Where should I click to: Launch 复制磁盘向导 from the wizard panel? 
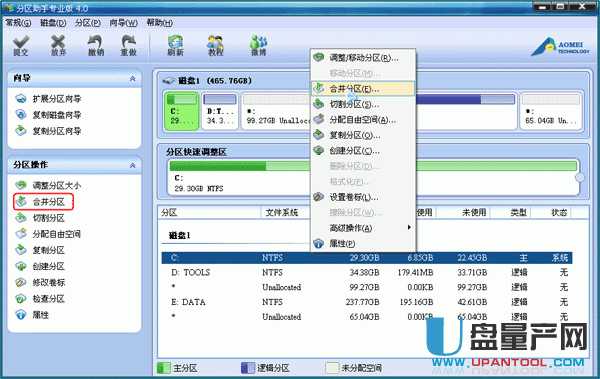[49, 115]
